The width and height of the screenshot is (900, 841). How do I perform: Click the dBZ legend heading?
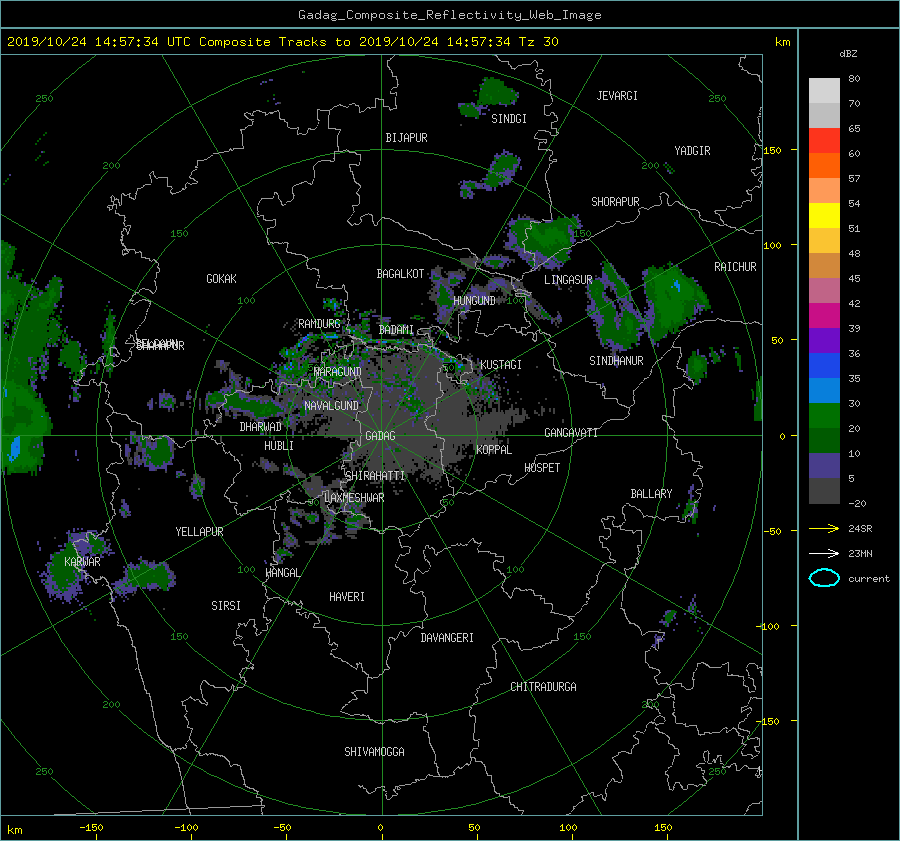click(x=848, y=54)
